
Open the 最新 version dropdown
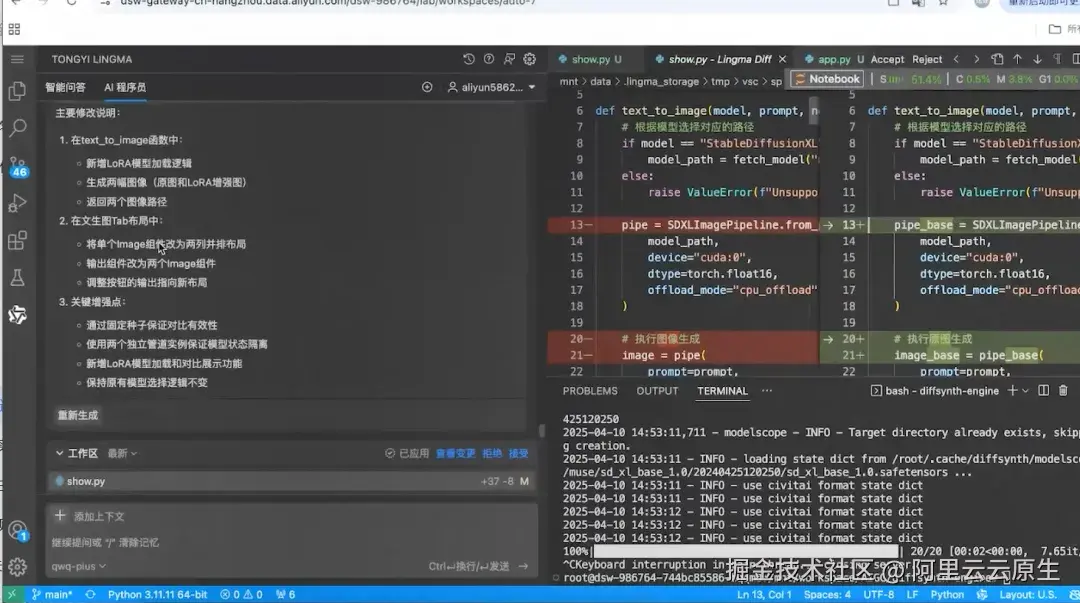pos(123,453)
